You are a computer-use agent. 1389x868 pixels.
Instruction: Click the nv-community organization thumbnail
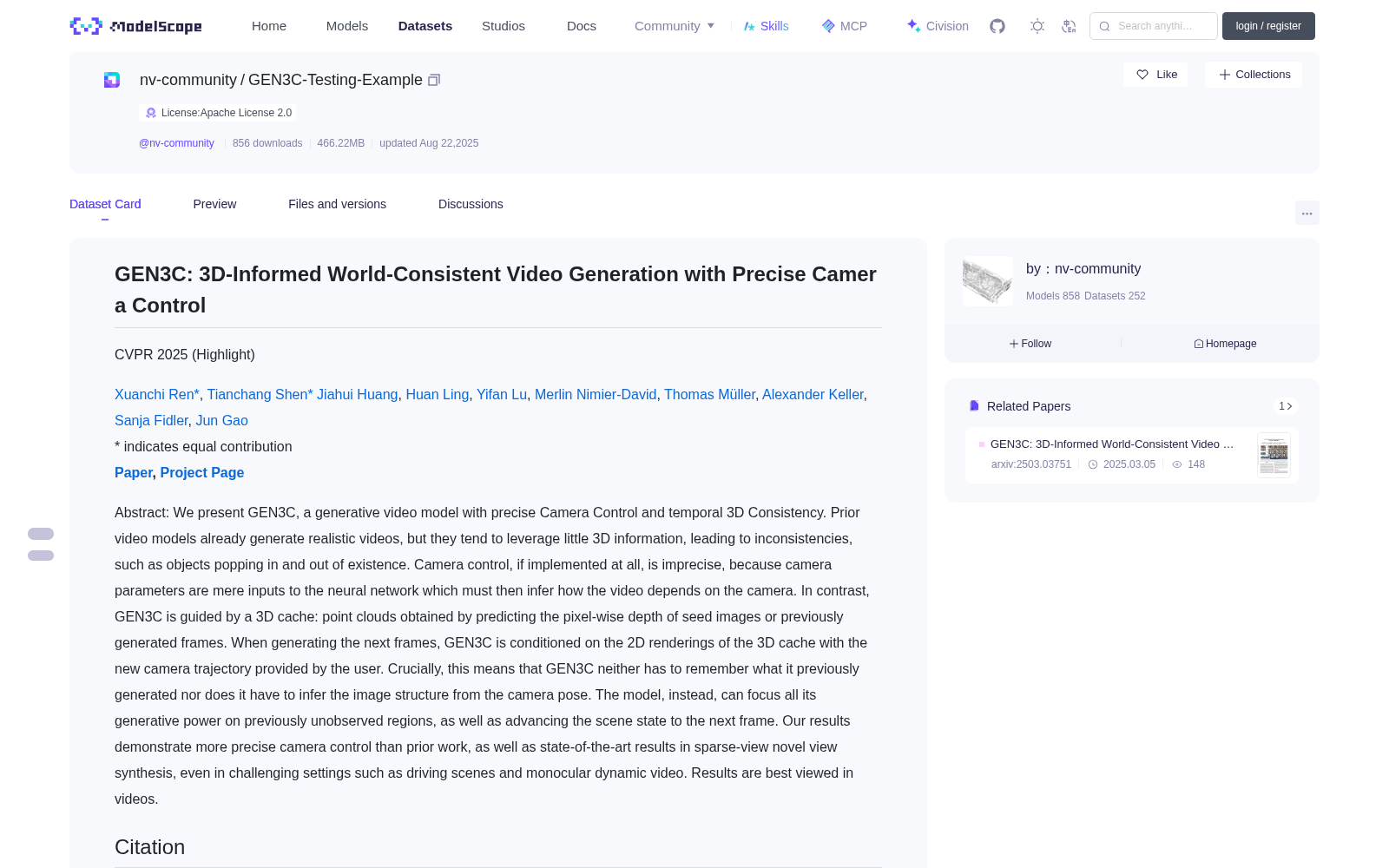pos(988,280)
